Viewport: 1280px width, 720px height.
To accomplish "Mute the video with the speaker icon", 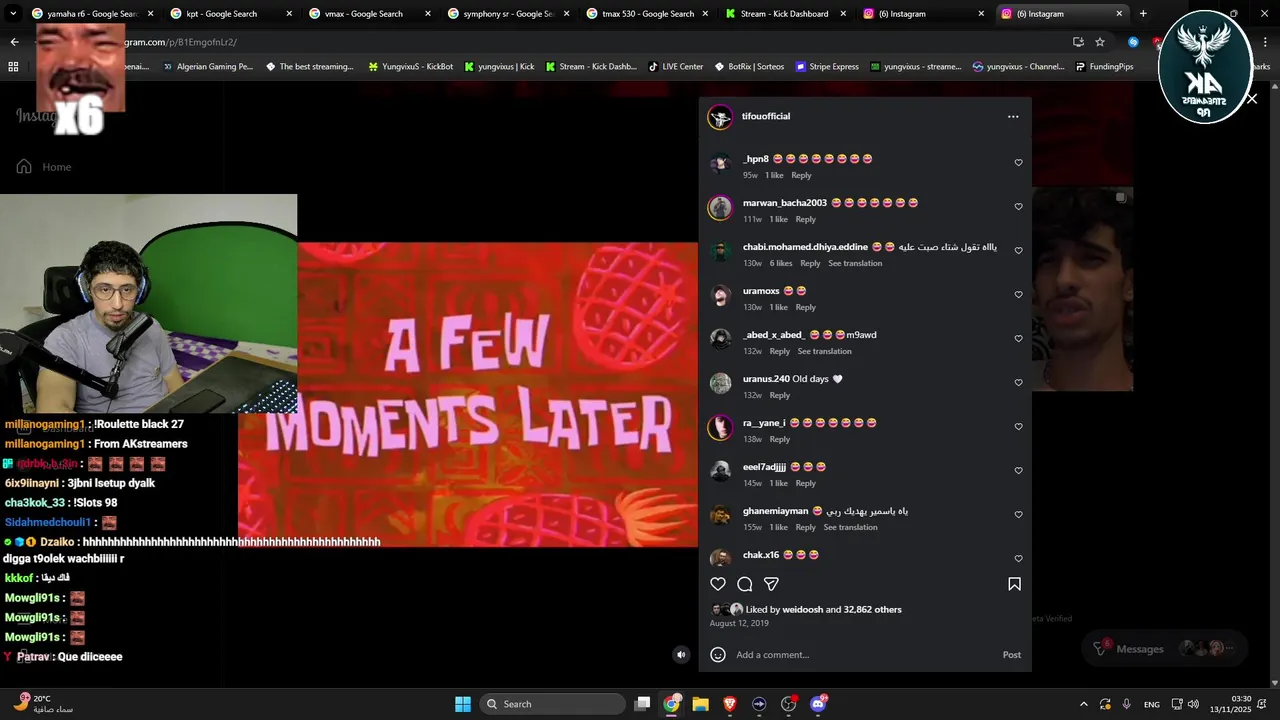I will click(681, 655).
